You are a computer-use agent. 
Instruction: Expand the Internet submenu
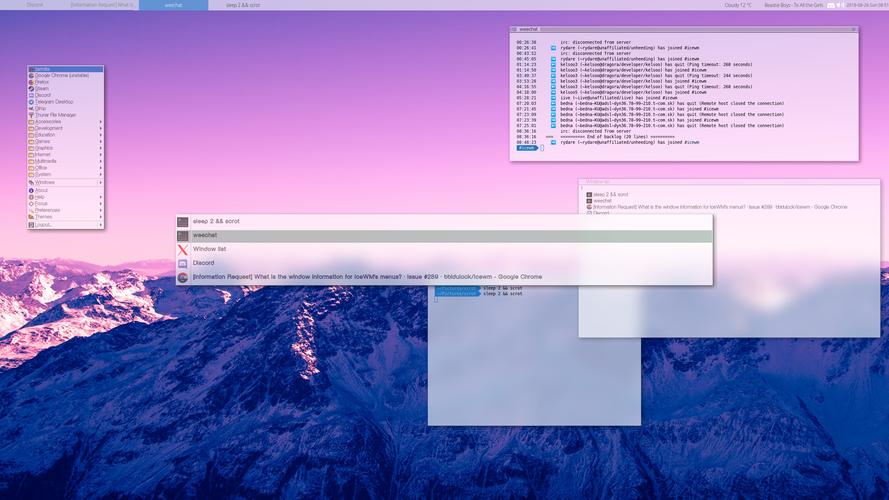point(65,155)
